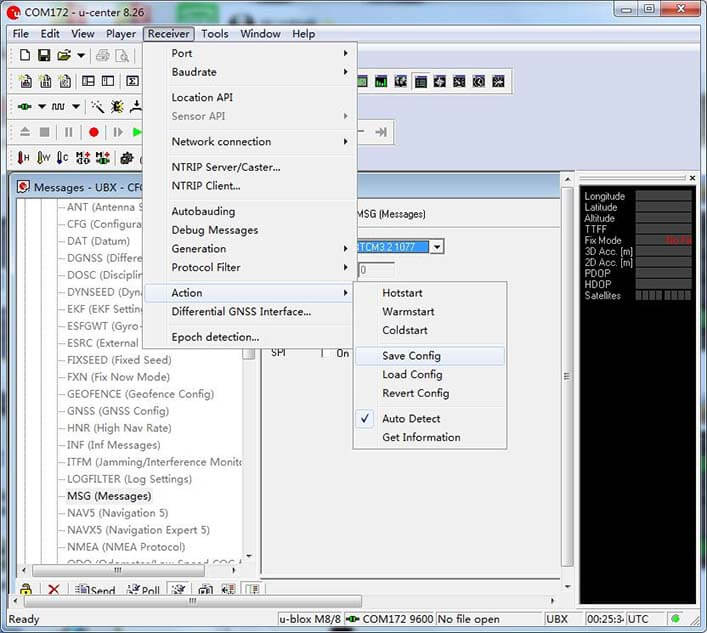The image size is (707, 633).
Task: Open dropdown arrow beside the open-folder icon
Action: (81, 55)
